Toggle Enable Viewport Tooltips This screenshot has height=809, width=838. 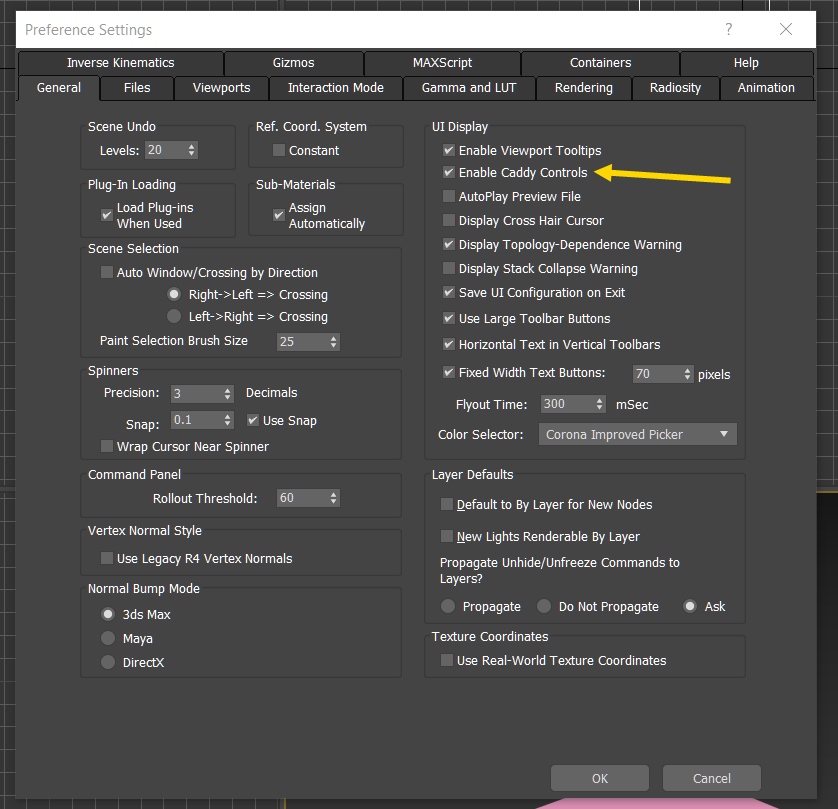449,150
